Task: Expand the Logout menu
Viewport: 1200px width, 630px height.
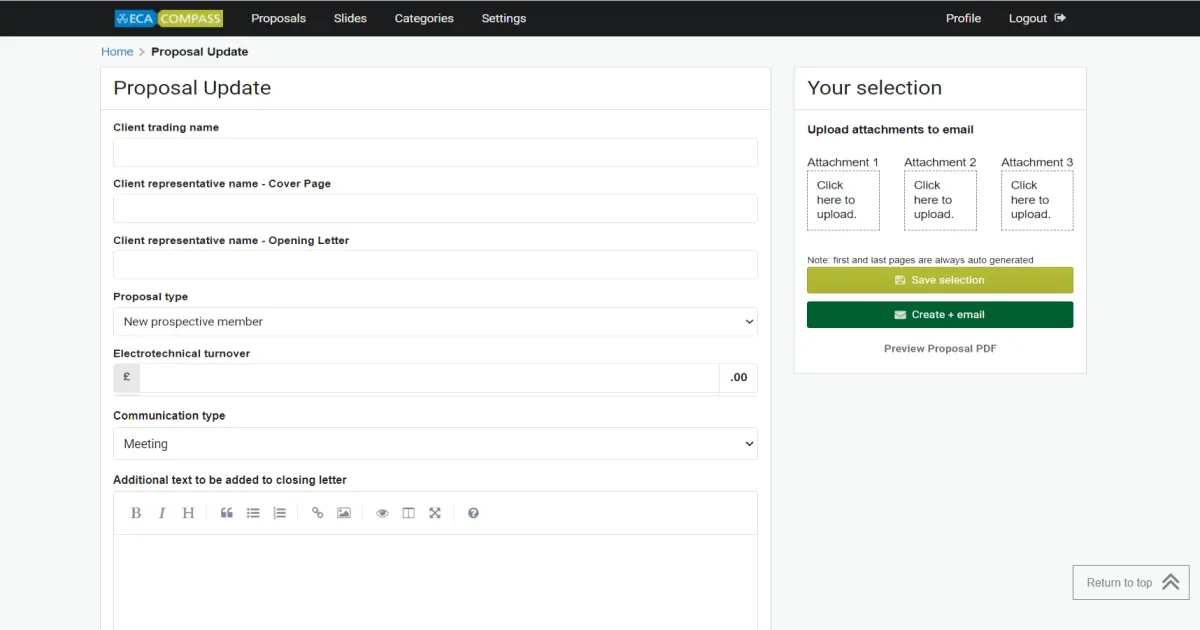Action: click(1036, 18)
